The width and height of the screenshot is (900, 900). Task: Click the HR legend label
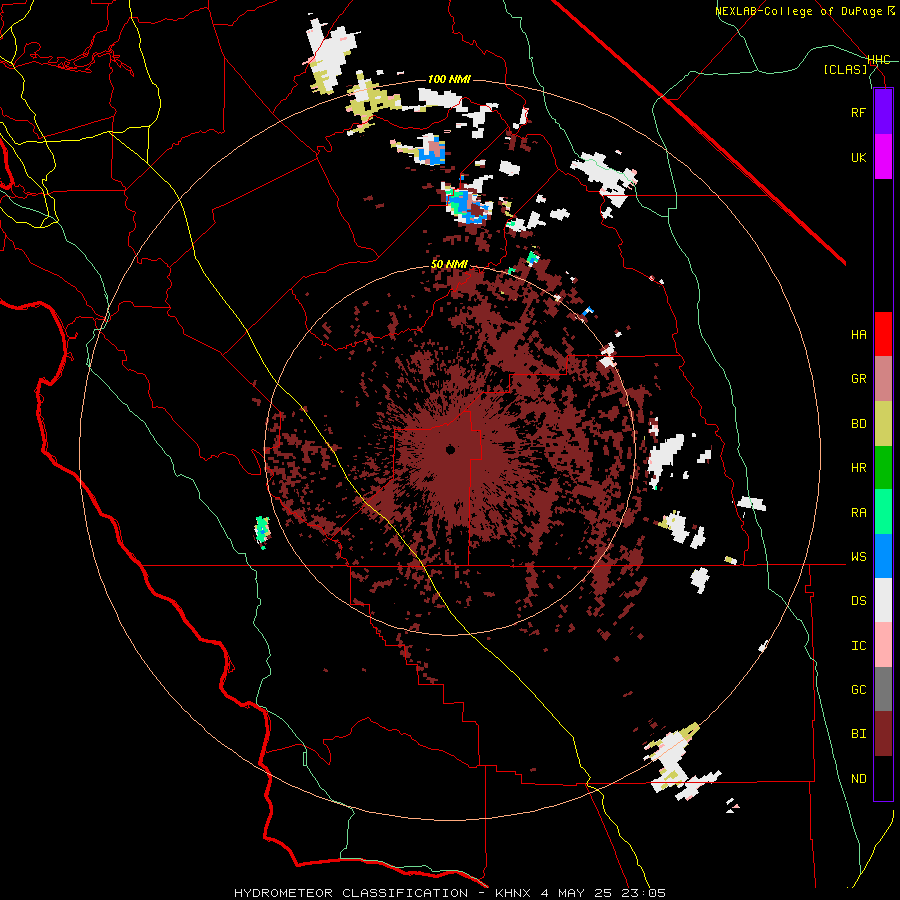858,468
